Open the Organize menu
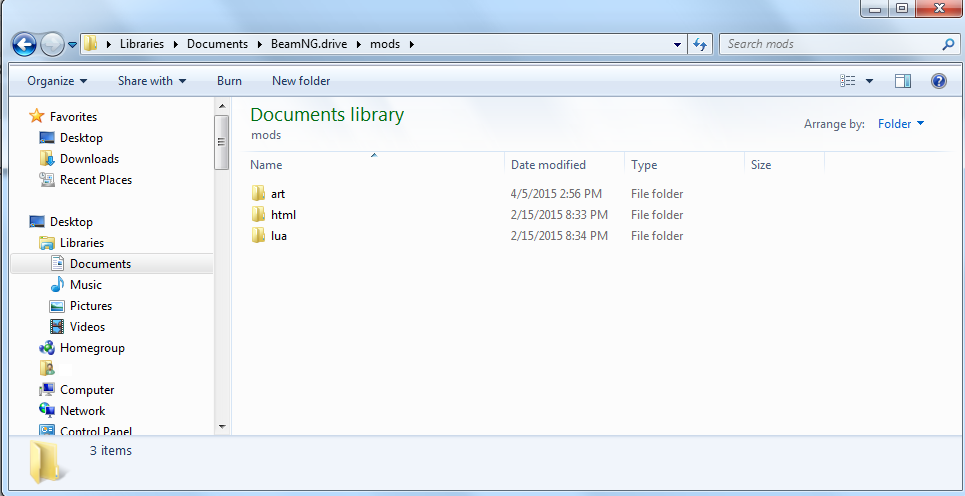 [x=57, y=81]
